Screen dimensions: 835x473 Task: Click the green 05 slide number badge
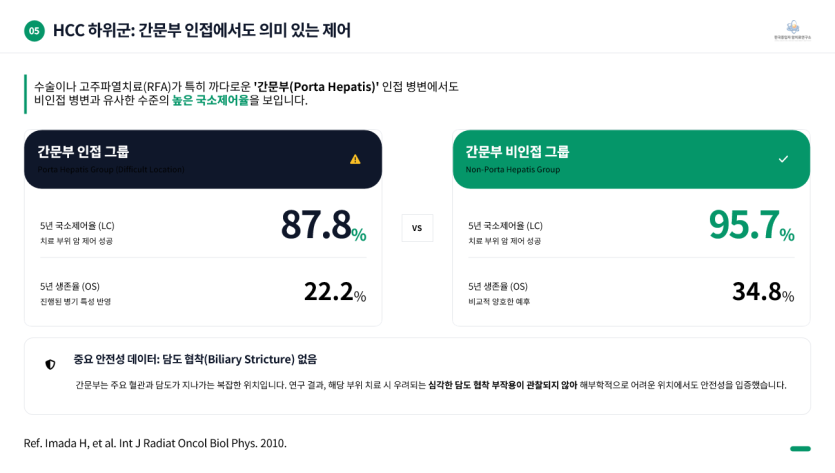[34, 31]
